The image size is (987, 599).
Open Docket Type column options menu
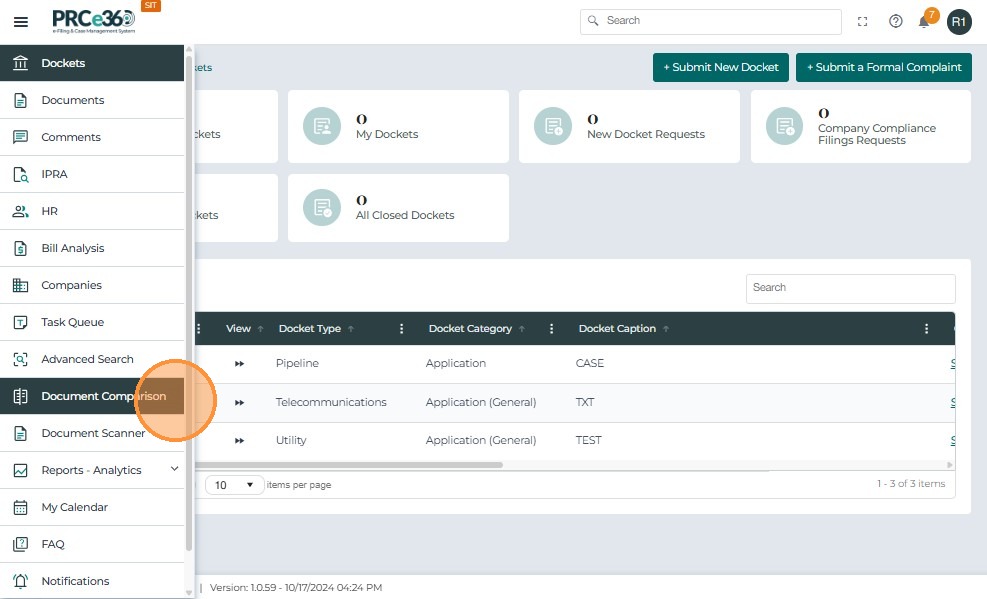(x=401, y=328)
